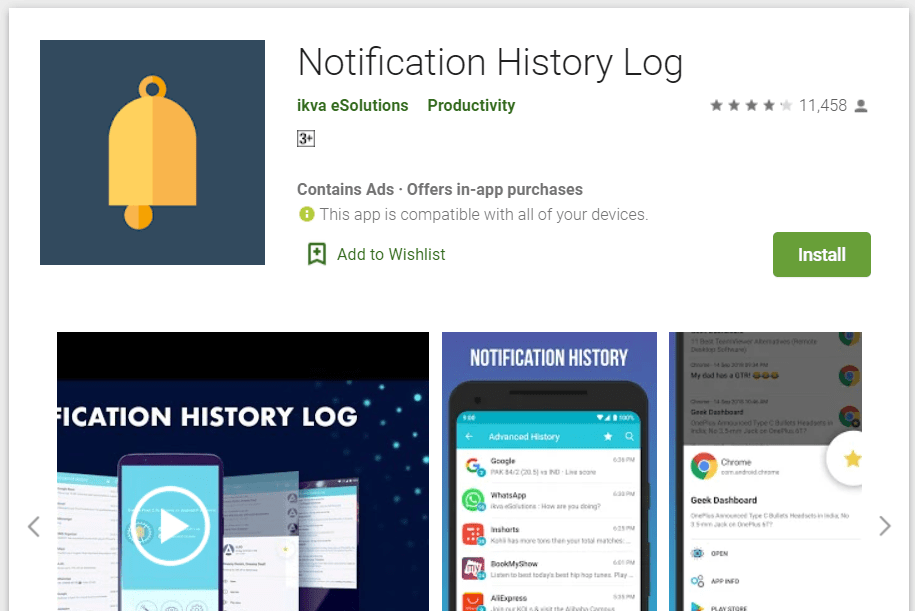915x611 pixels.
Task: Install the Notification History Log app
Action: pos(822,254)
